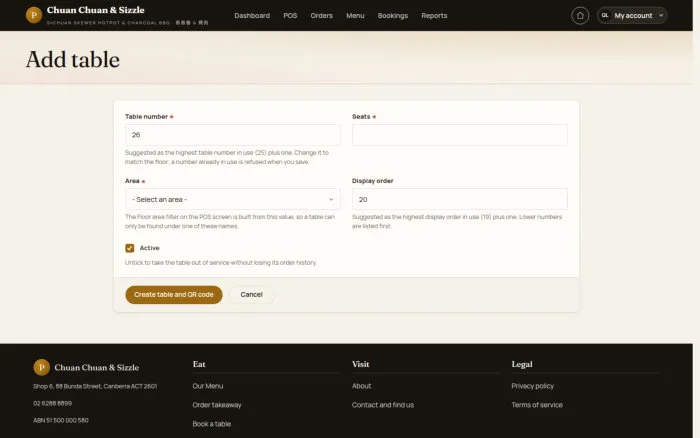Go to Bookings in the top nav
700x438 pixels.
[x=393, y=16]
